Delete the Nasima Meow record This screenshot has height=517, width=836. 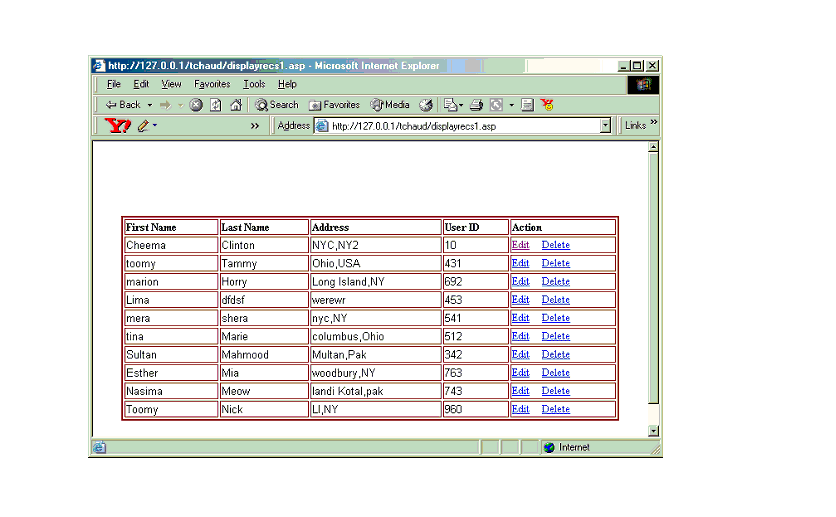point(556,391)
